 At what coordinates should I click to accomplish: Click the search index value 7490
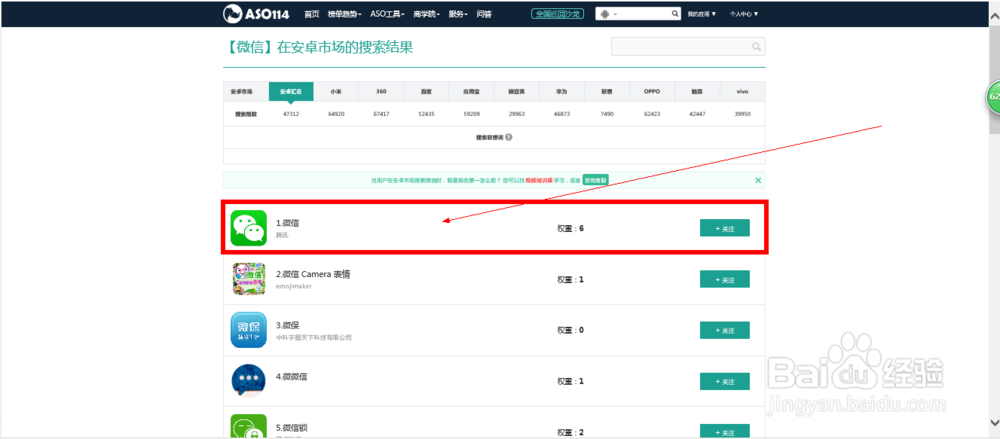coord(607,114)
